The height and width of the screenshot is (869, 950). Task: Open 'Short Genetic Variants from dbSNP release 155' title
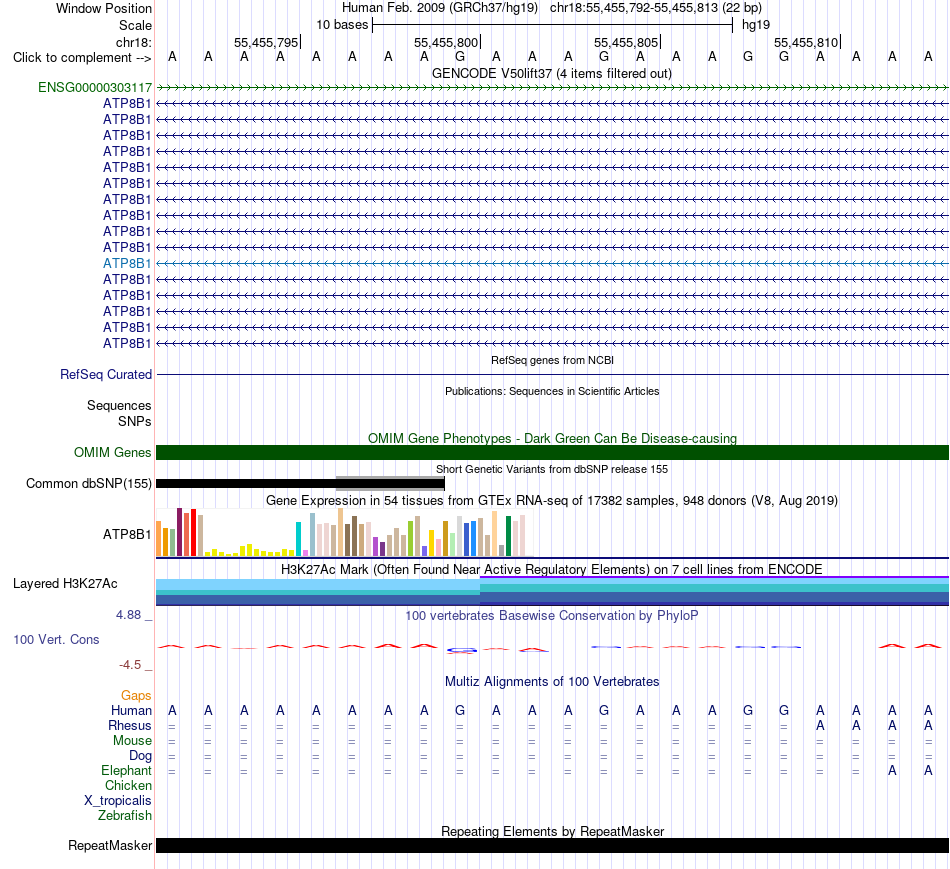click(552, 469)
